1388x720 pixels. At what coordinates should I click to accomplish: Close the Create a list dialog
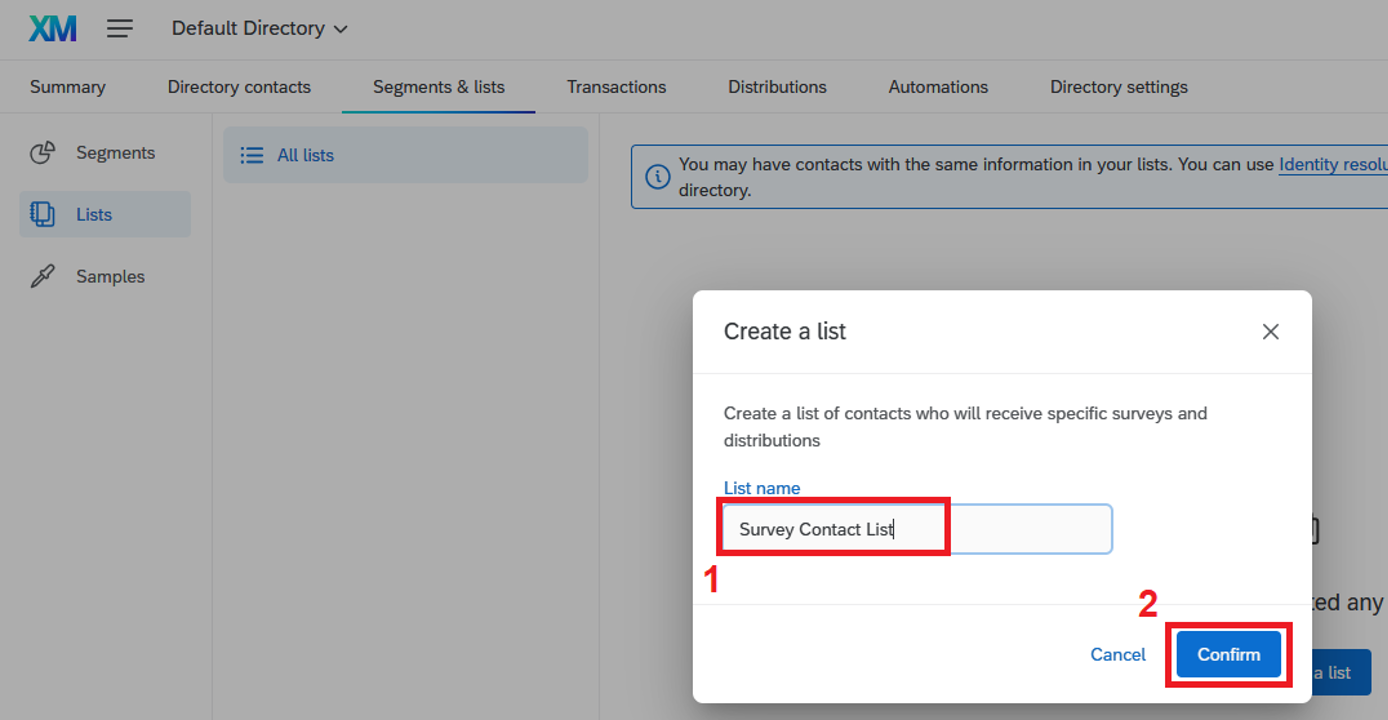[1270, 331]
